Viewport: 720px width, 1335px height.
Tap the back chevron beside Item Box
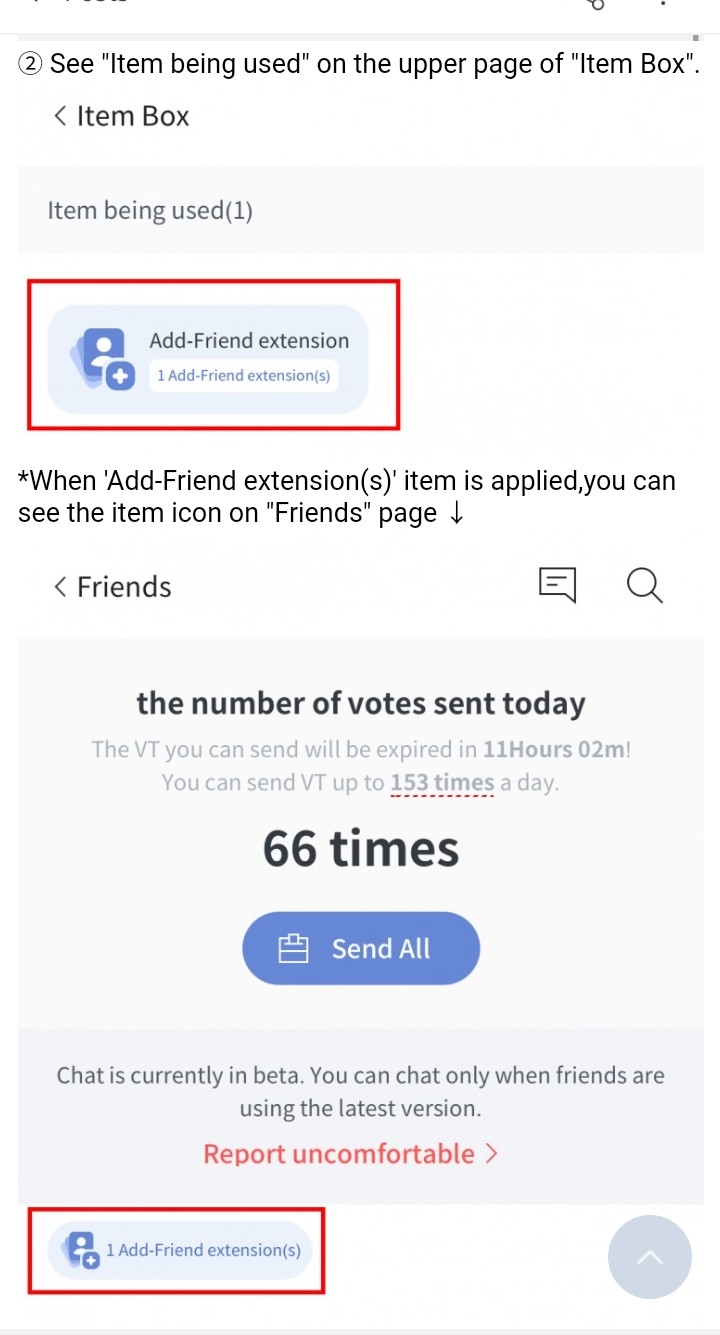tap(61, 117)
